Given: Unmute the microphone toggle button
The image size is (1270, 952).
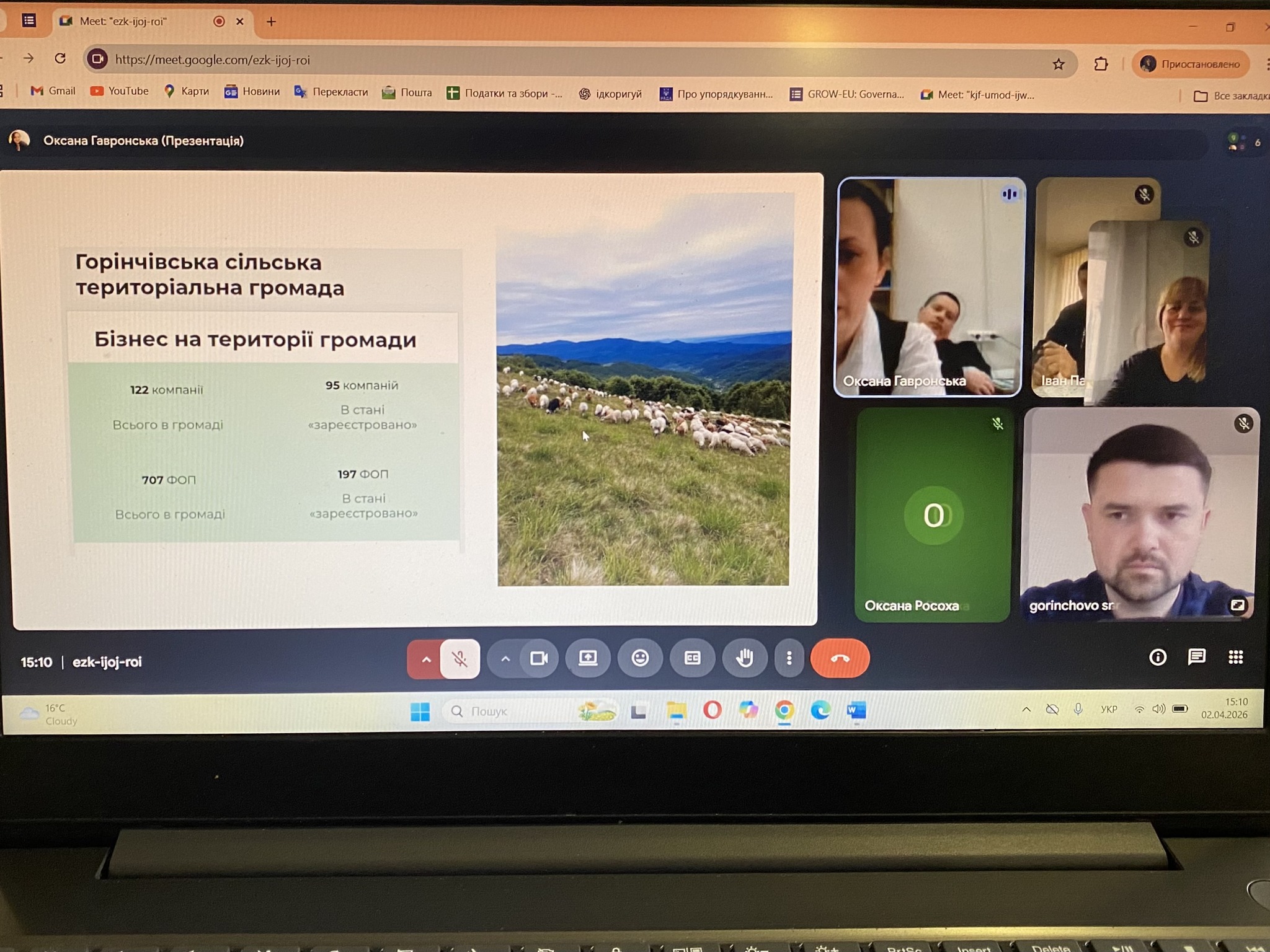Looking at the screenshot, I should (460, 659).
